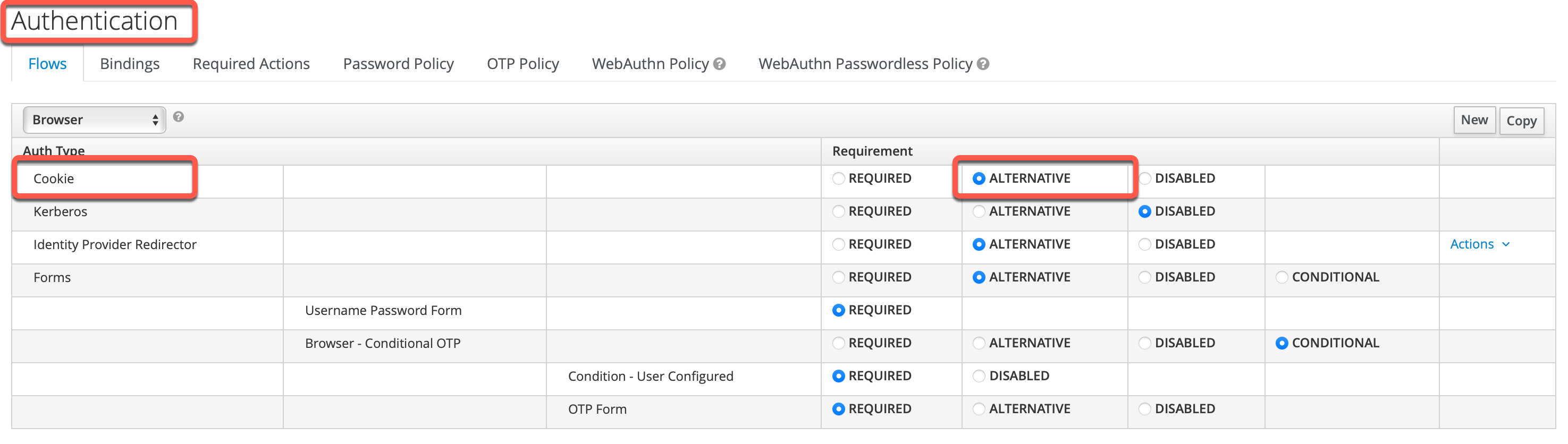Set Kerberos requirement to ALTERNATIVE
The width and height of the screenshot is (1568, 444).
click(x=978, y=211)
